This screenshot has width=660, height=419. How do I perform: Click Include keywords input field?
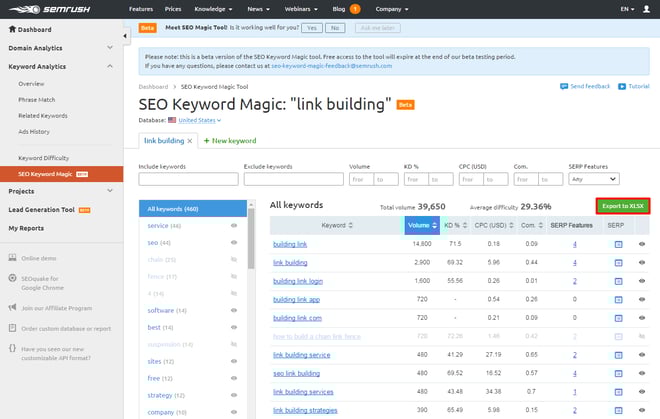[188, 179]
